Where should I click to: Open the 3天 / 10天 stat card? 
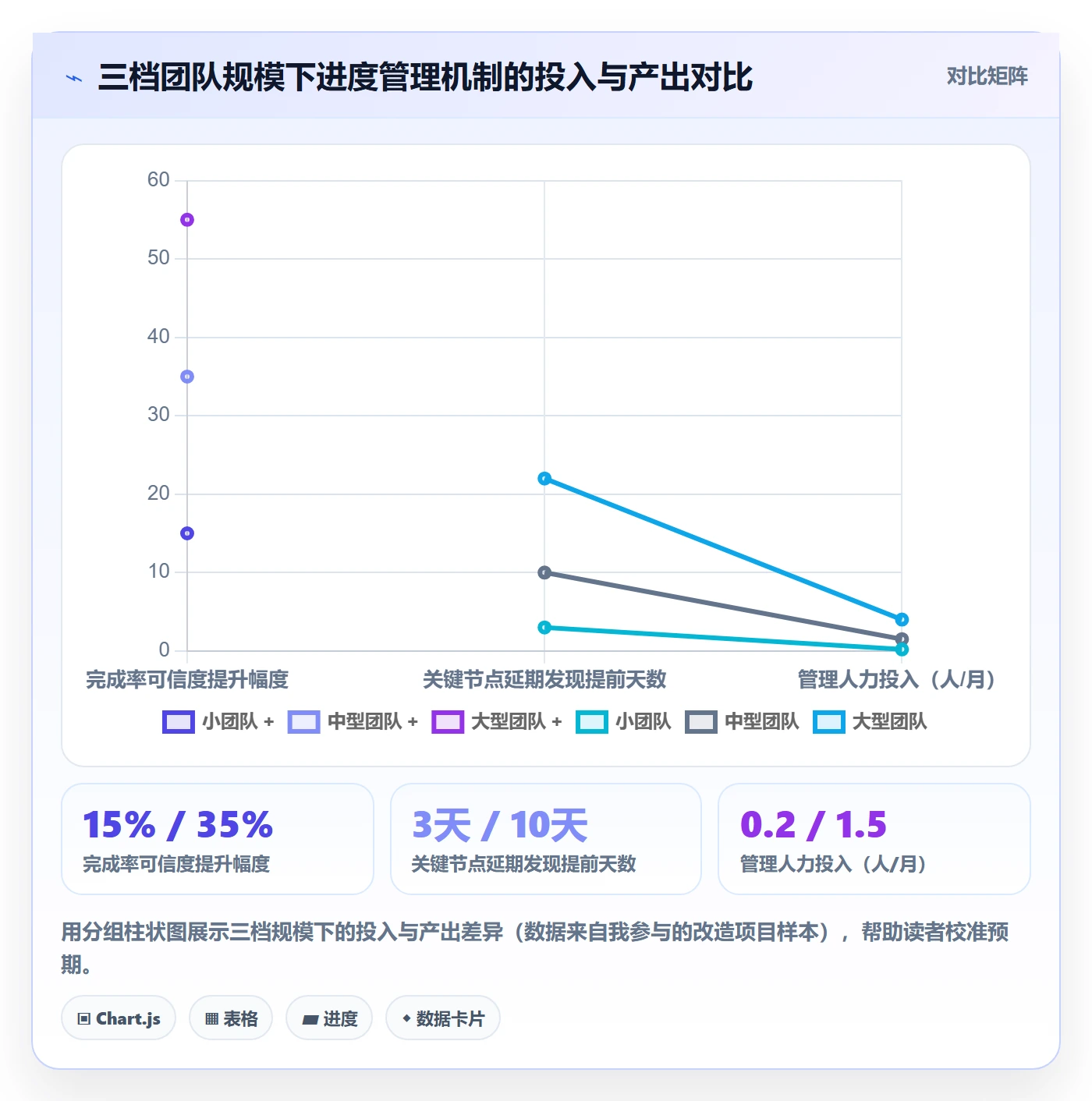[x=546, y=839]
